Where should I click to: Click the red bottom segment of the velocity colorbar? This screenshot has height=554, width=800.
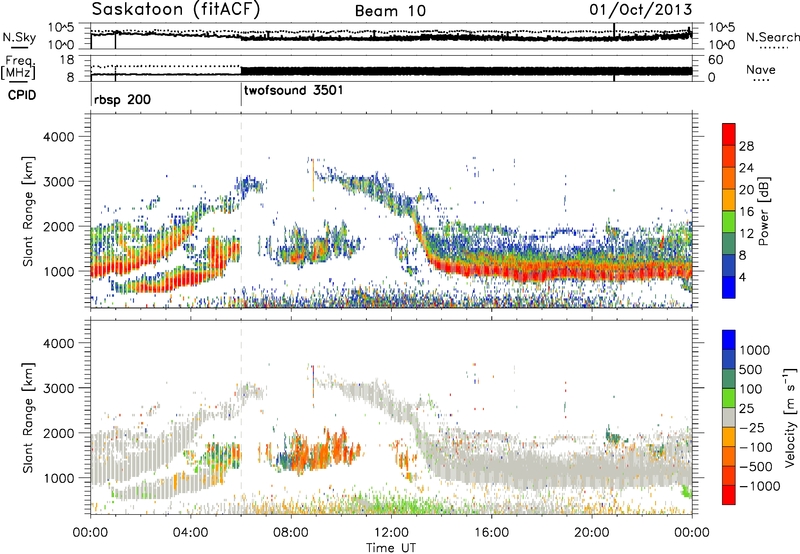click(x=729, y=495)
